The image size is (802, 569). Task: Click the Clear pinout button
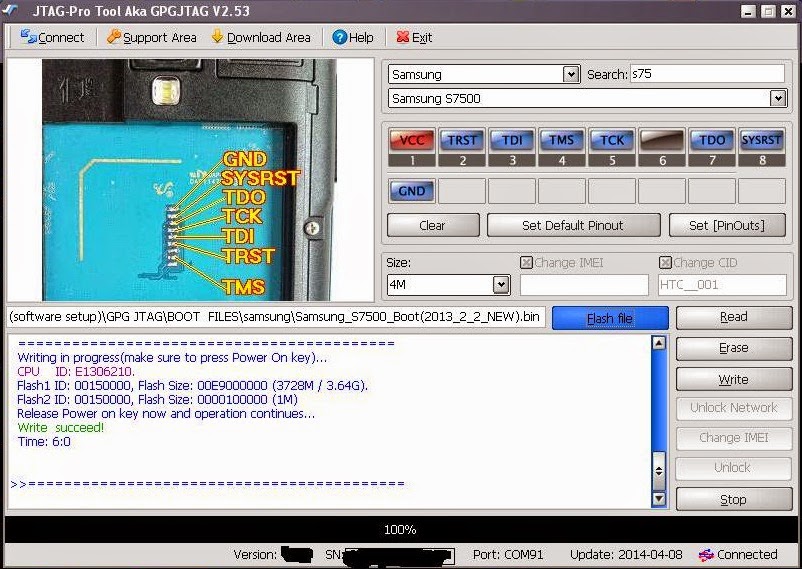(x=433, y=226)
